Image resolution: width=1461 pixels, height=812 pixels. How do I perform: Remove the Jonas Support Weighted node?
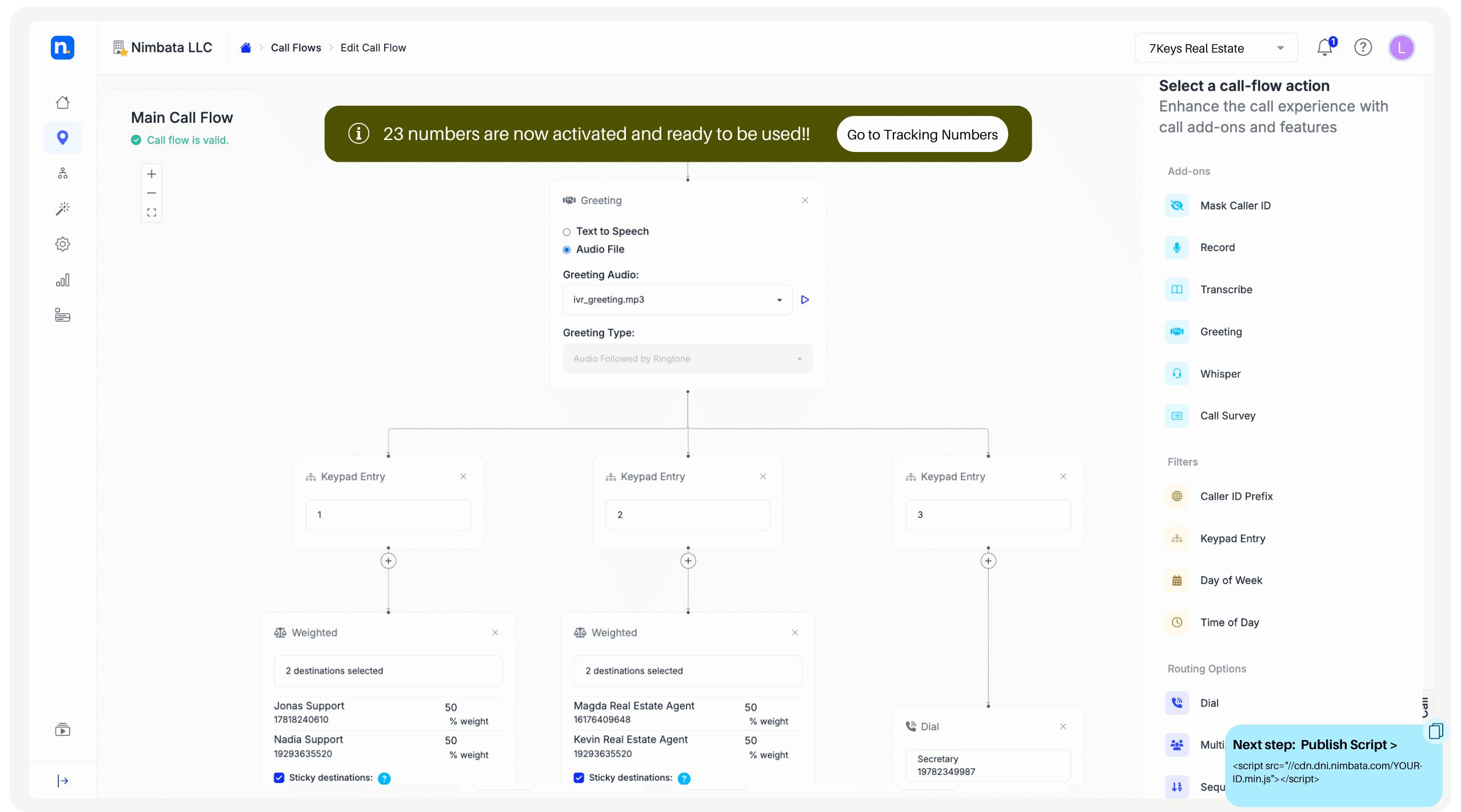click(x=495, y=633)
